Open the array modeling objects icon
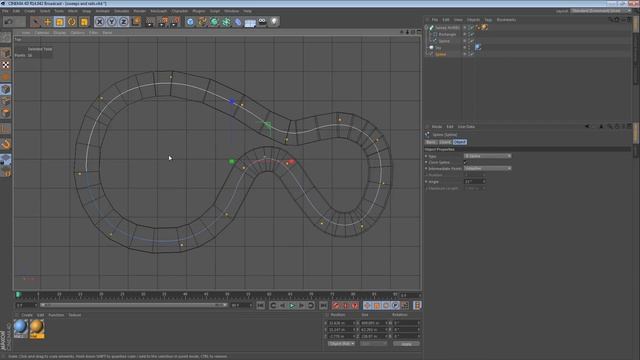 (226, 22)
